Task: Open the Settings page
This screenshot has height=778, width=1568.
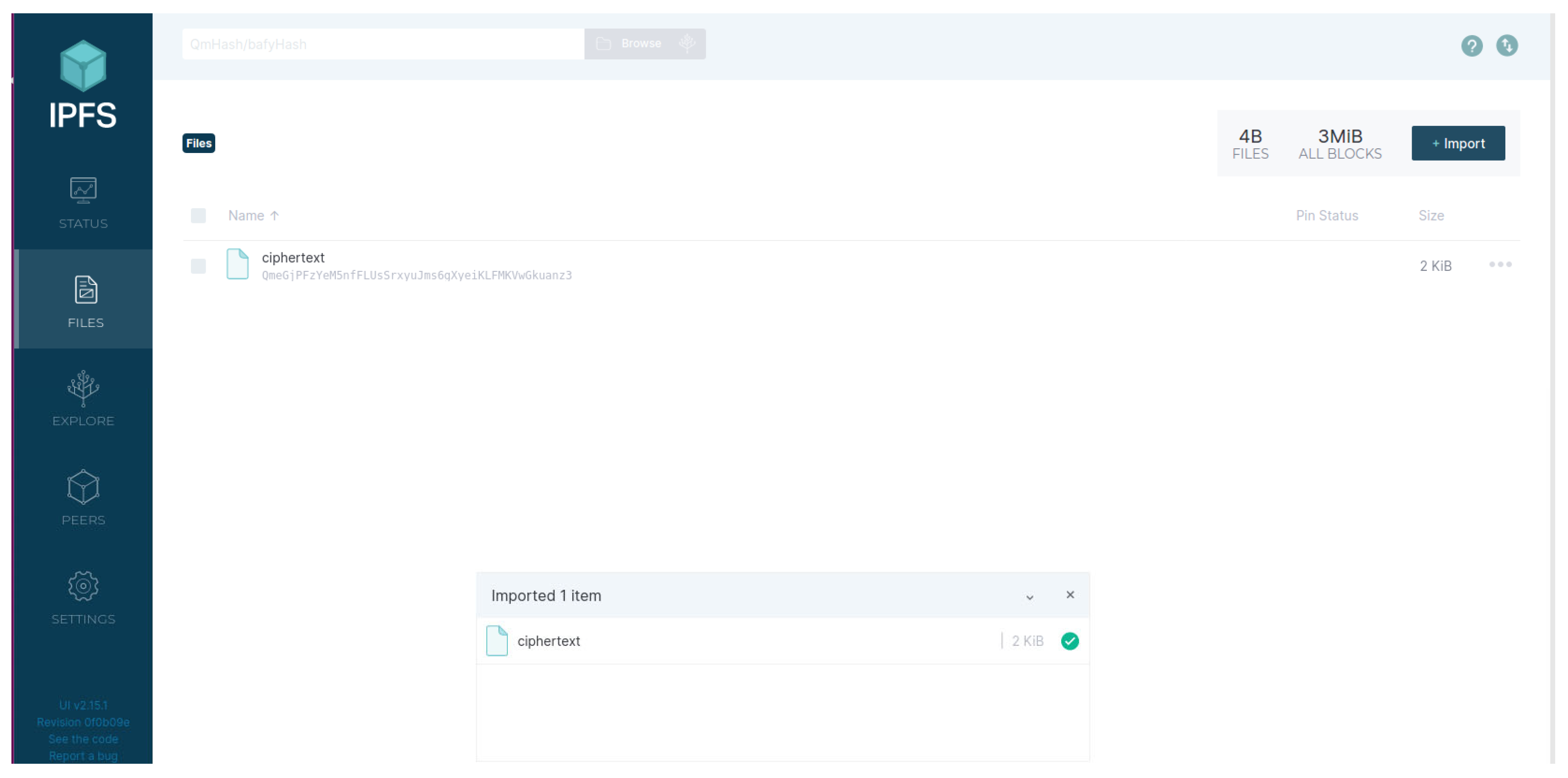Action: pos(84,597)
